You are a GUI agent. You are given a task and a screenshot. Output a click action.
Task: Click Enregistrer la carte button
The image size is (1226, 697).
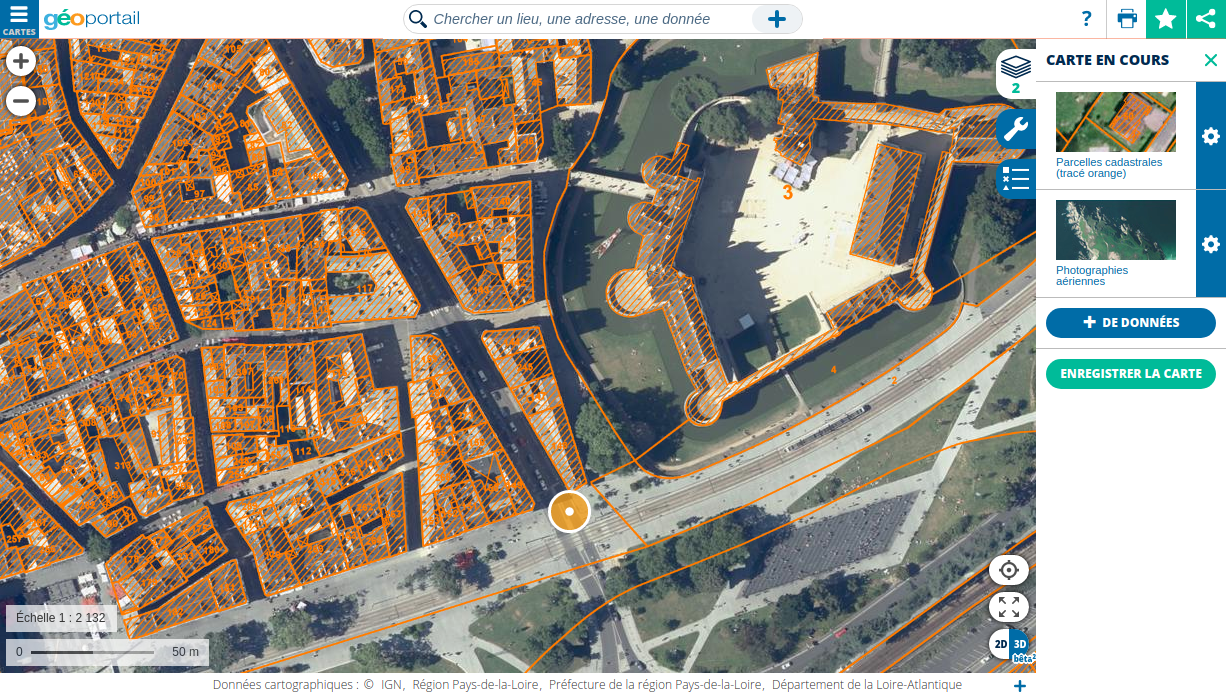pos(1130,374)
